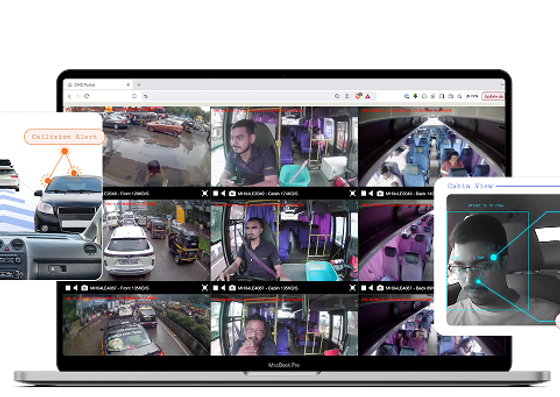560x397 pixels.
Task: Expand top-row Cabin feed to fullscreen
Action: click(352, 193)
